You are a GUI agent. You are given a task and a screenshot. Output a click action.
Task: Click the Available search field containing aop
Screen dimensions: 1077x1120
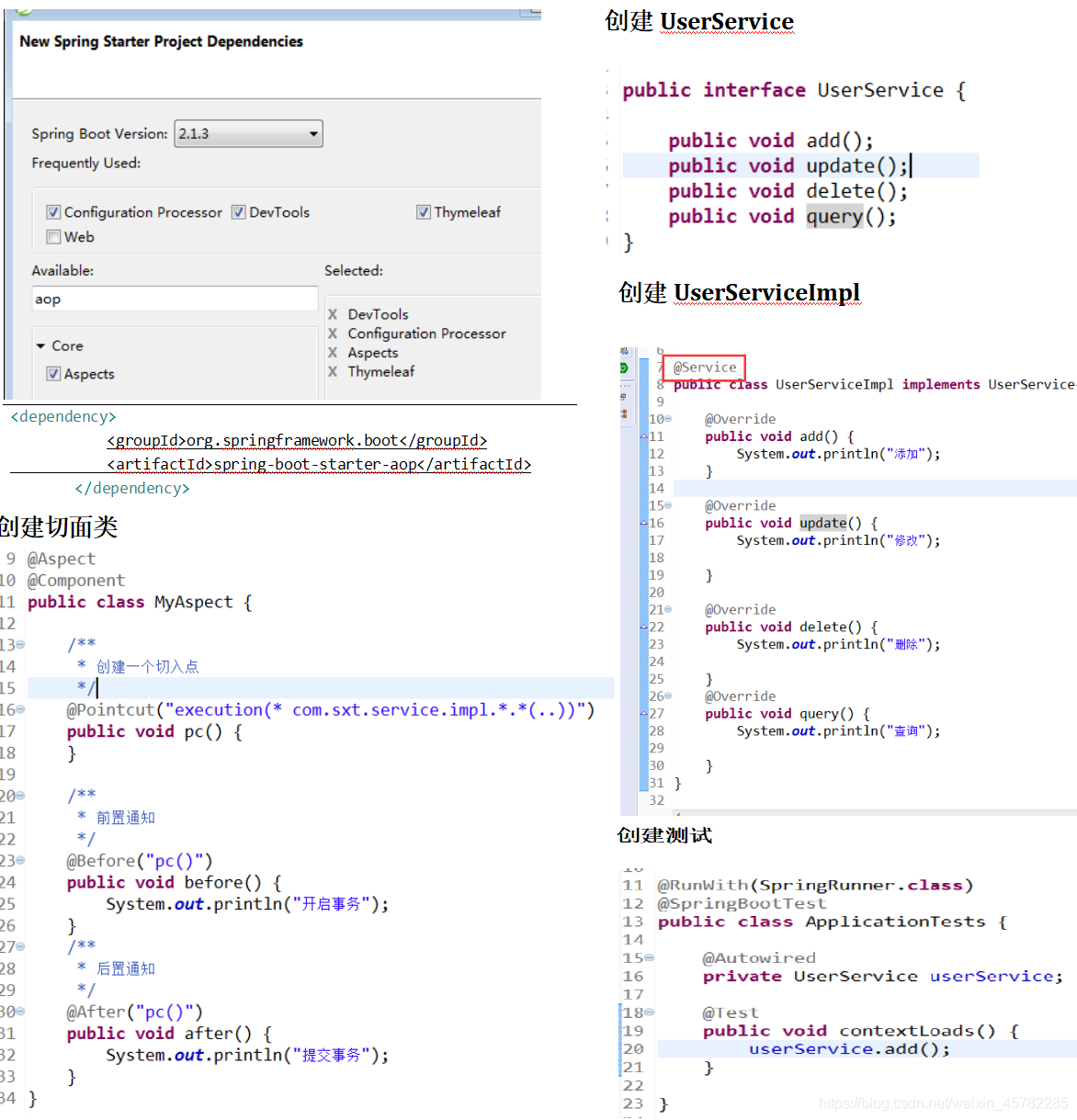176,299
